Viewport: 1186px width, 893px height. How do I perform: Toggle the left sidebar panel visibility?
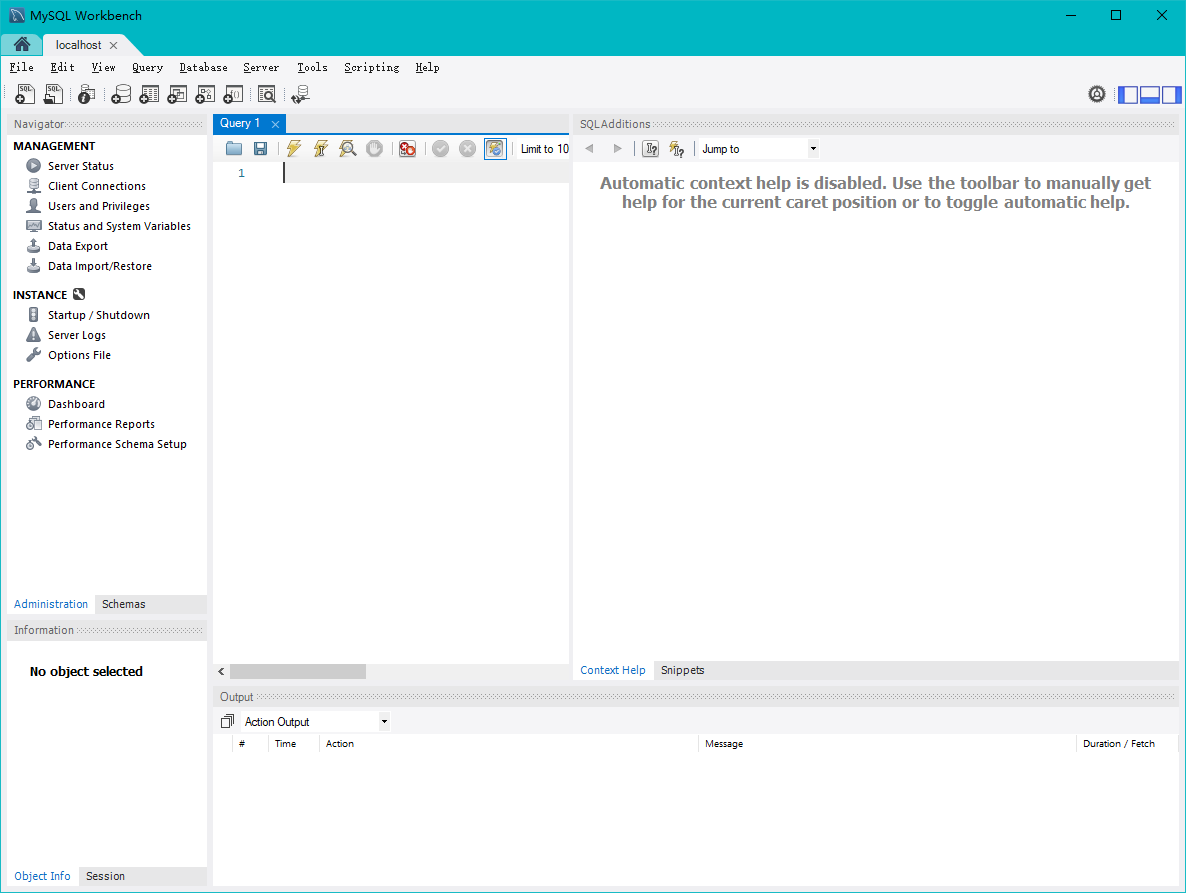pos(1128,95)
